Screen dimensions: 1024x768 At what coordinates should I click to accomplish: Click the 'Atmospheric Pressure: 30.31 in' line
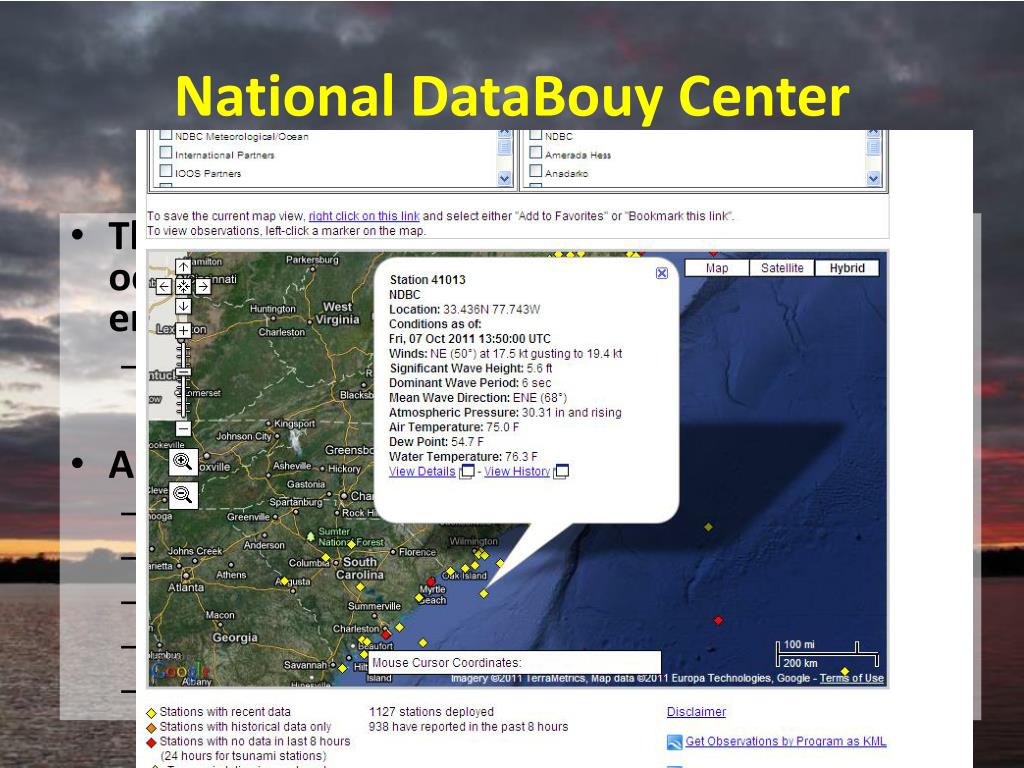tap(505, 413)
